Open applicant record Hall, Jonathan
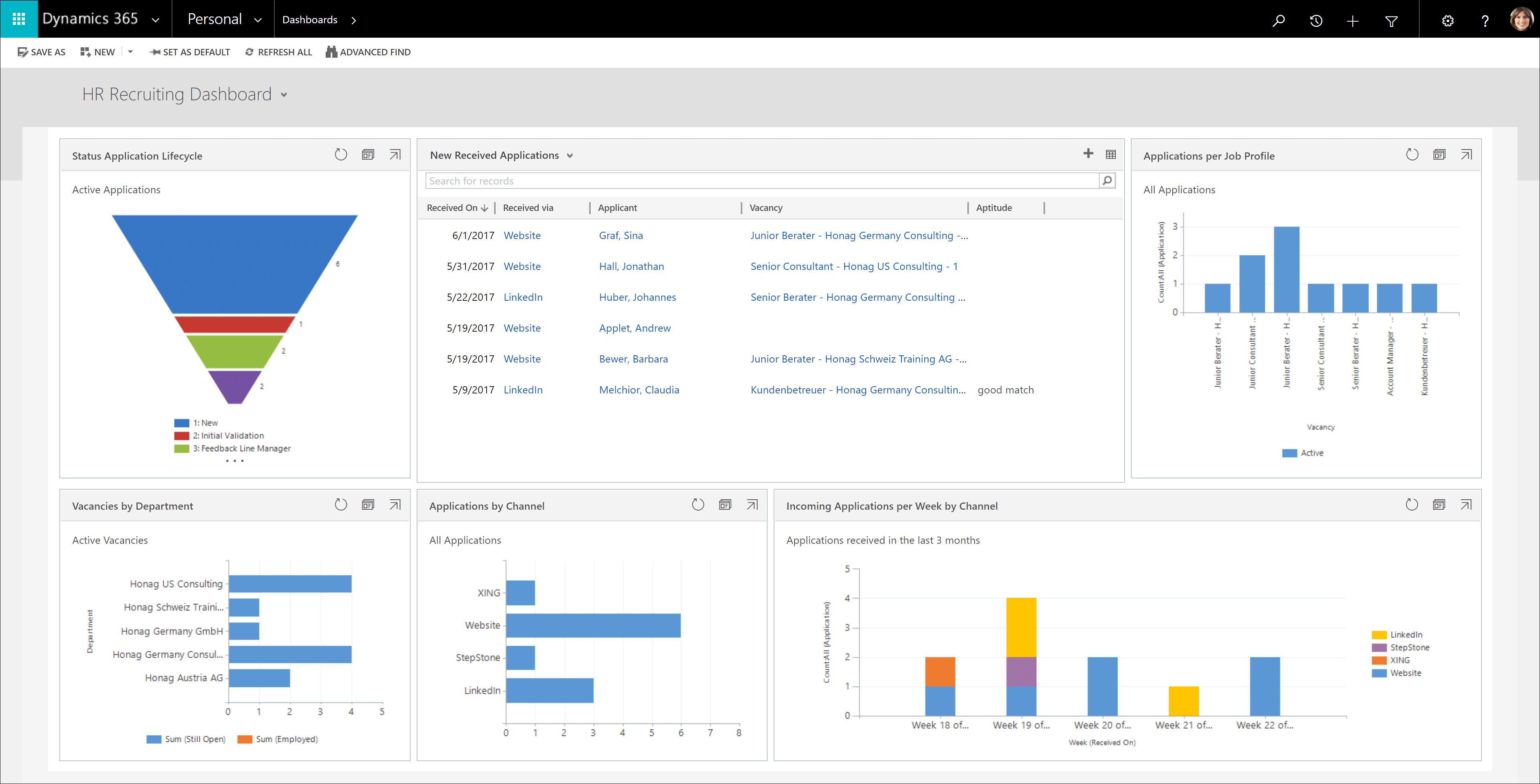Image resolution: width=1540 pixels, height=784 pixels. tap(631, 266)
